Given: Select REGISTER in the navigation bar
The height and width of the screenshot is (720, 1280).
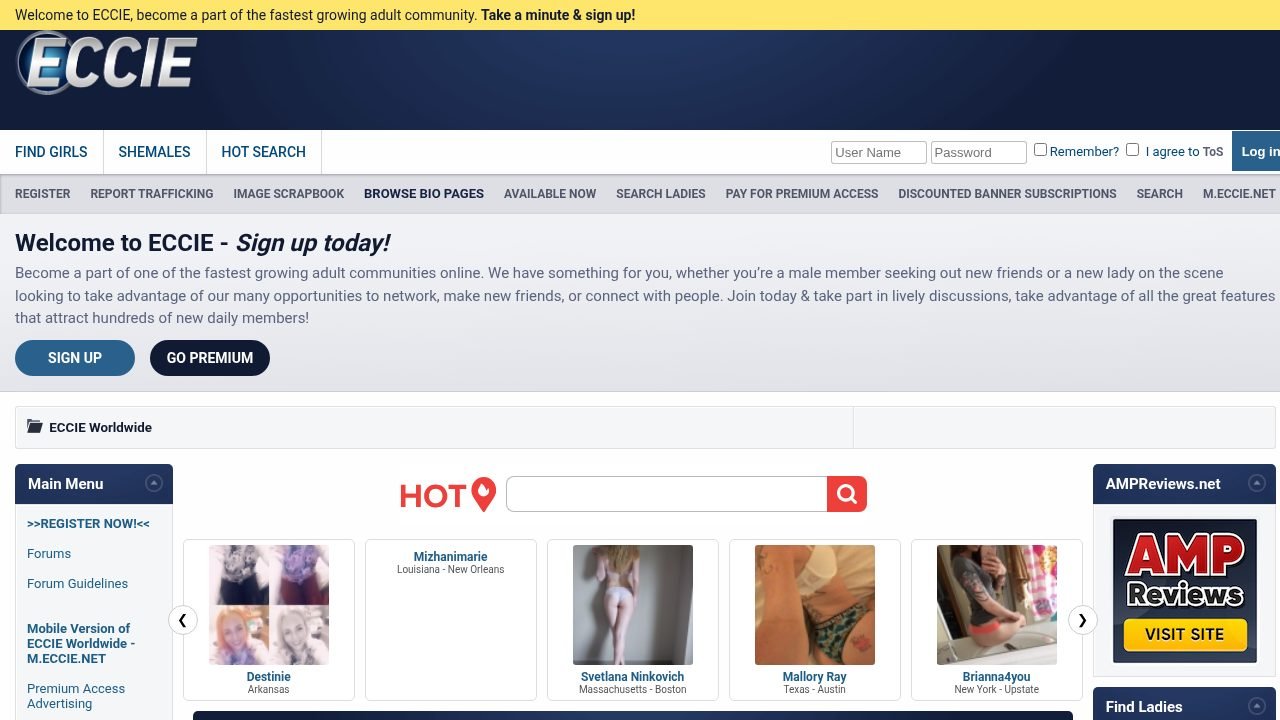Looking at the screenshot, I should click(x=43, y=194).
